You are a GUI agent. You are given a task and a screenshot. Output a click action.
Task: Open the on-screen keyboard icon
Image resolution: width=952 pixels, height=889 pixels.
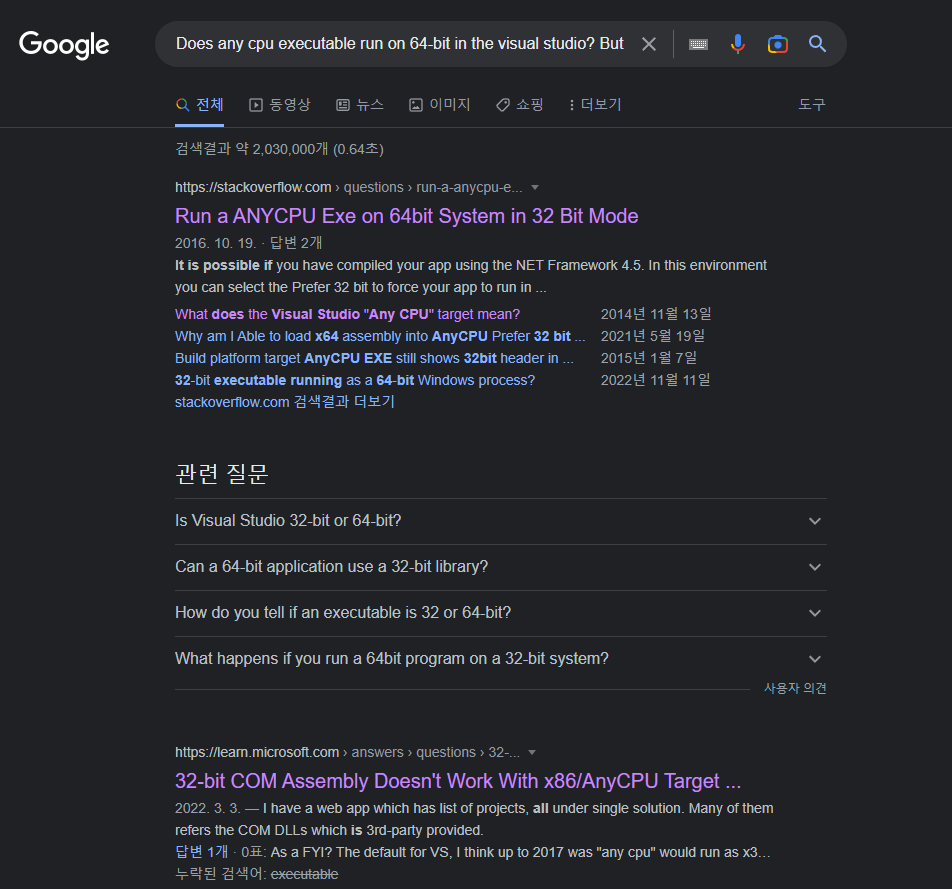click(x=698, y=44)
